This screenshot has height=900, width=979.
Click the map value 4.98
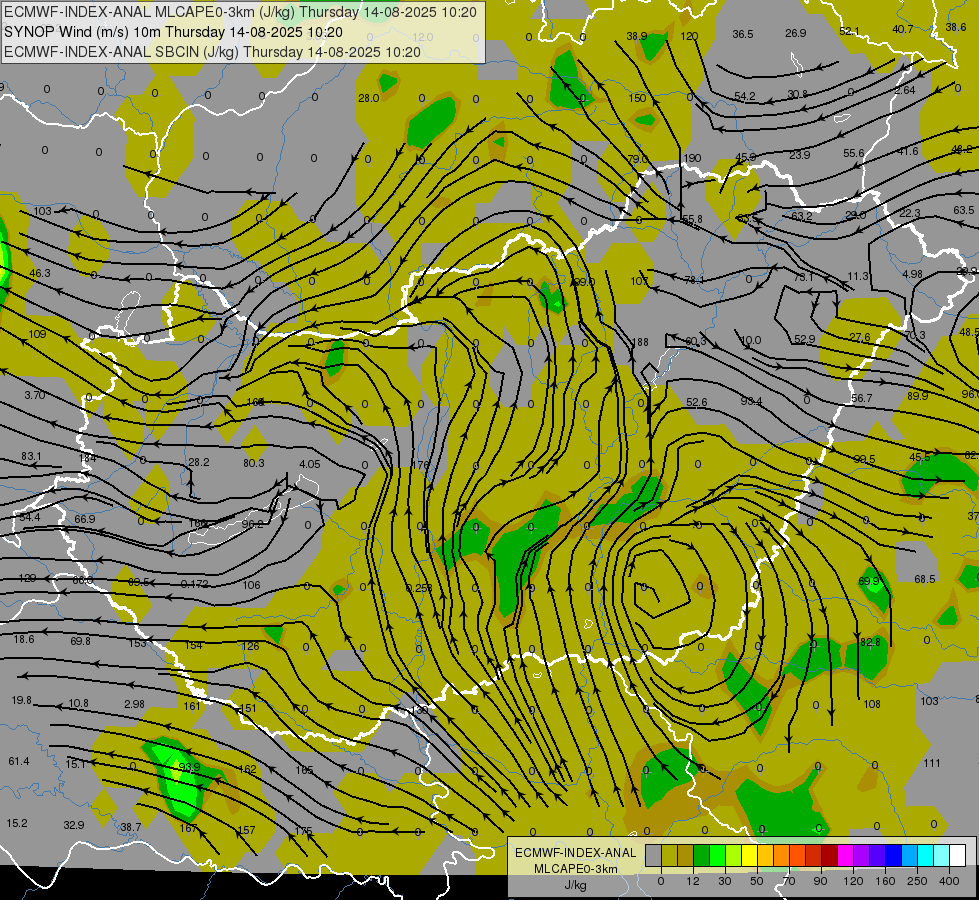(x=912, y=274)
